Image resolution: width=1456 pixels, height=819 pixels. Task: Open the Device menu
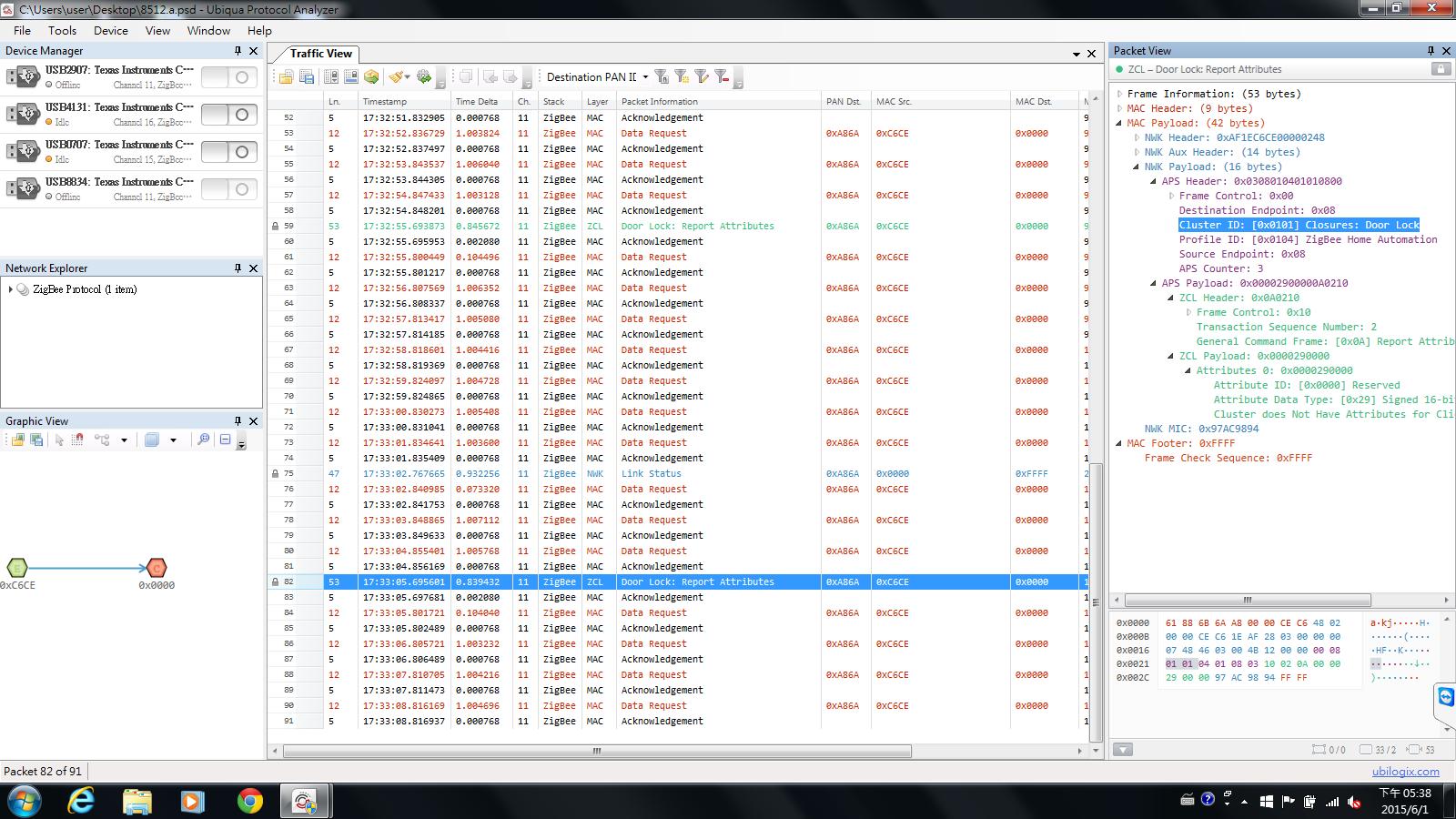111,30
